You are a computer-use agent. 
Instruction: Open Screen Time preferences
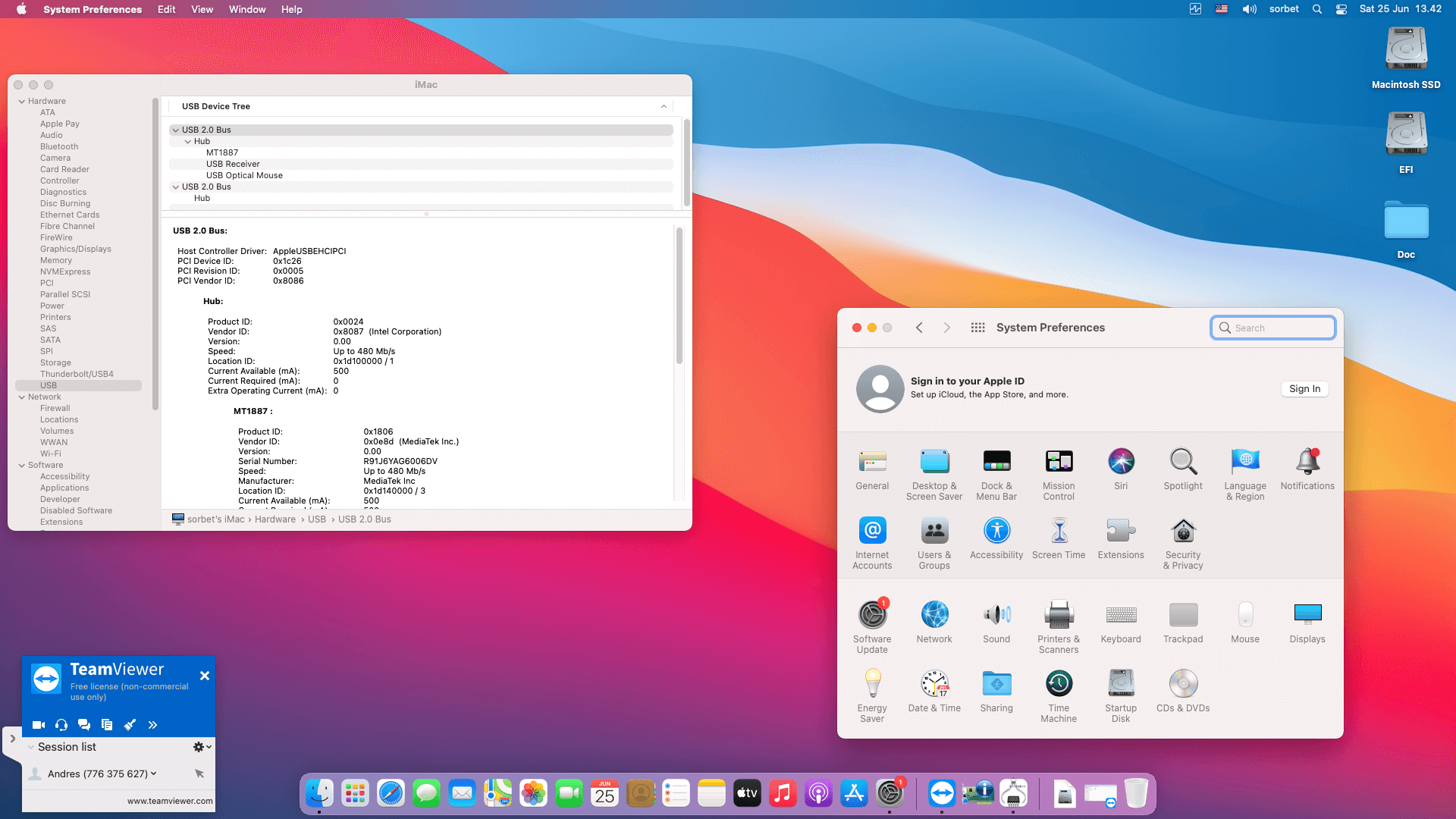pyautogui.click(x=1059, y=538)
